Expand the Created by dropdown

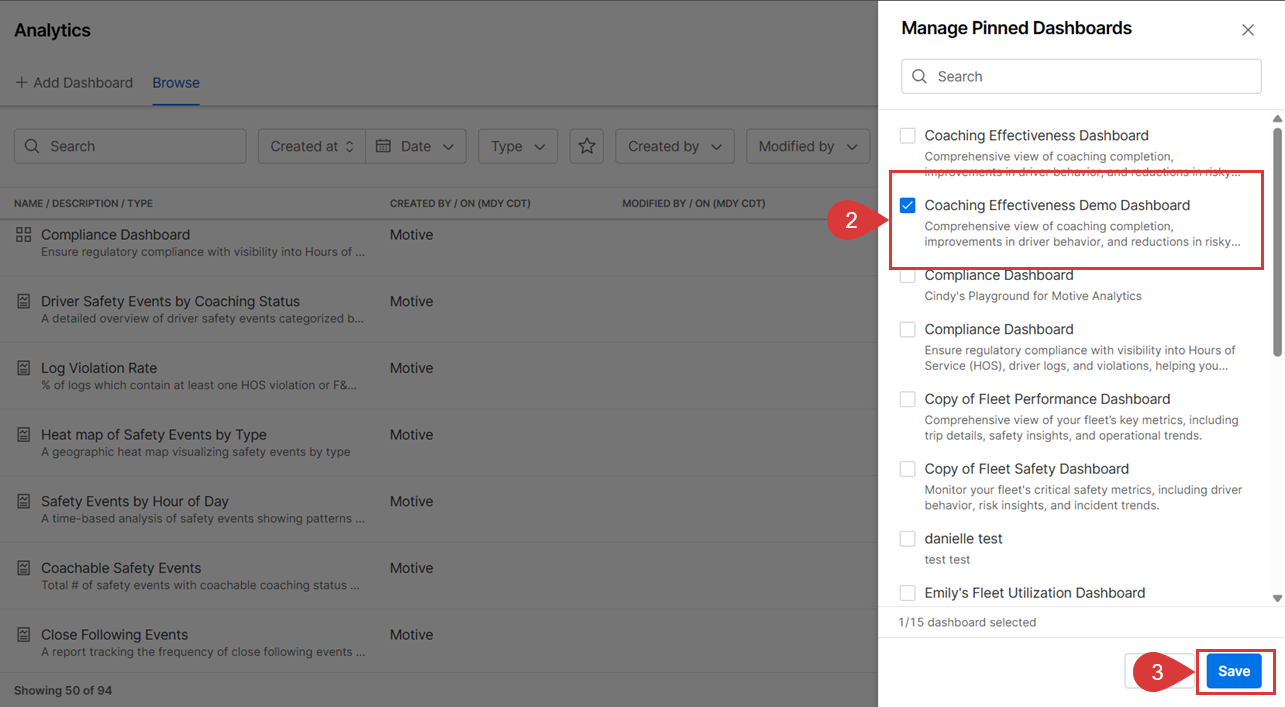[x=674, y=146]
